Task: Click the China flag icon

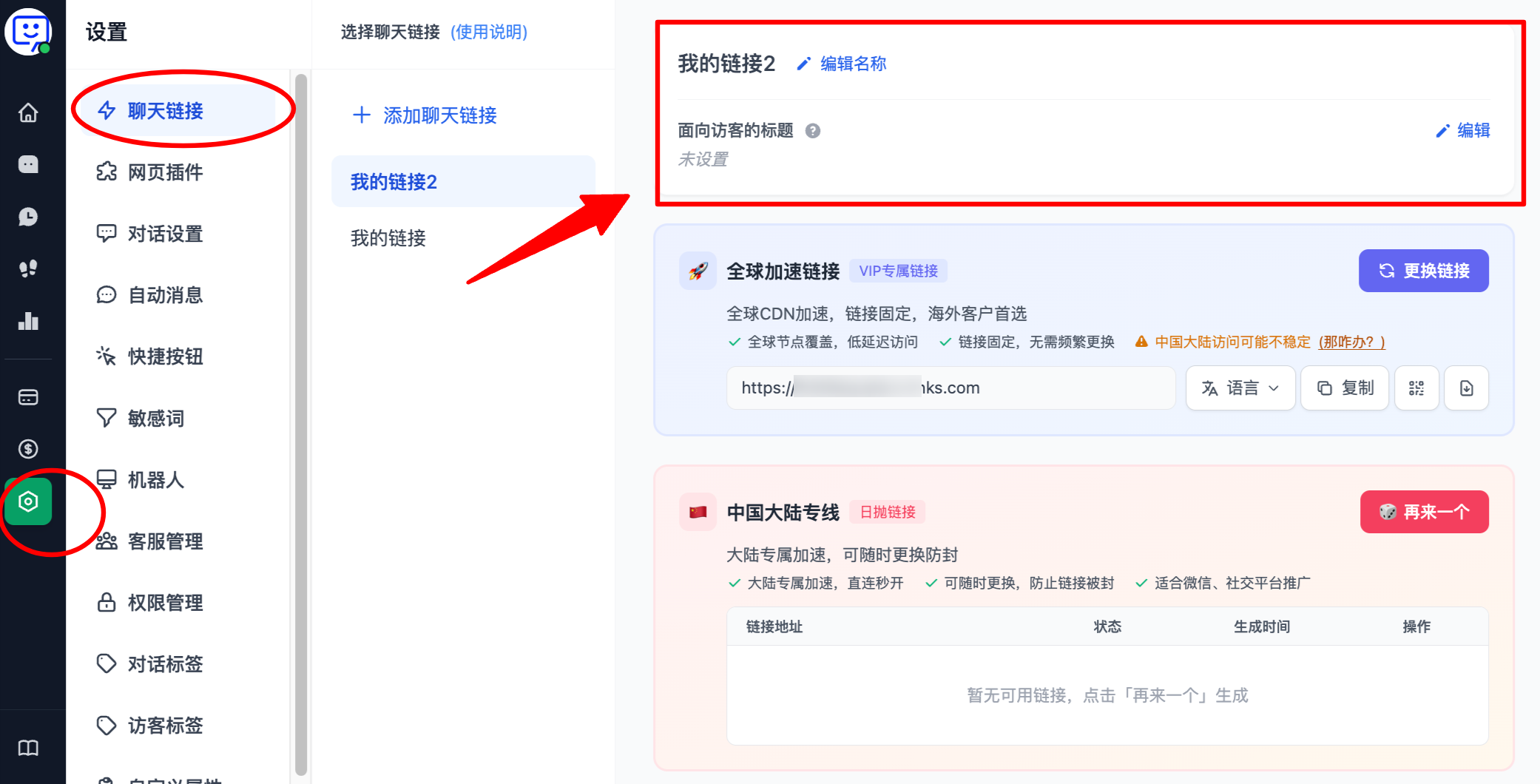Action: point(698,512)
